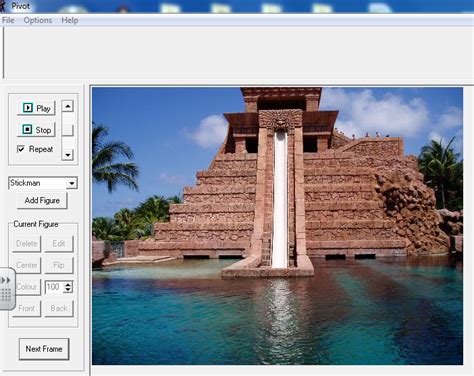The width and height of the screenshot is (474, 376).
Task: Click the pyramid background image in canvas
Action: pyautogui.click(x=277, y=226)
